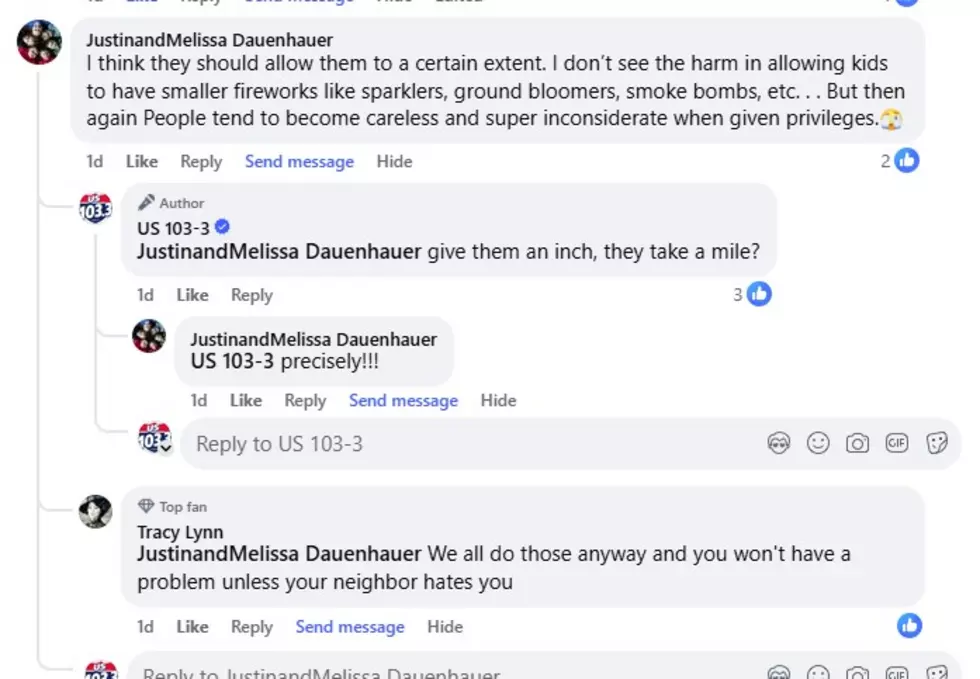Open the verified US 103-3 author name
Image resolution: width=980 pixels, height=679 pixels.
[x=173, y=228]
